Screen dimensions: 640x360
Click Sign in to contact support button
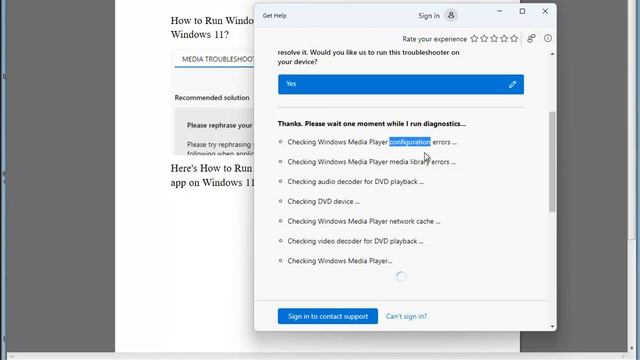(x=328, y=316)
